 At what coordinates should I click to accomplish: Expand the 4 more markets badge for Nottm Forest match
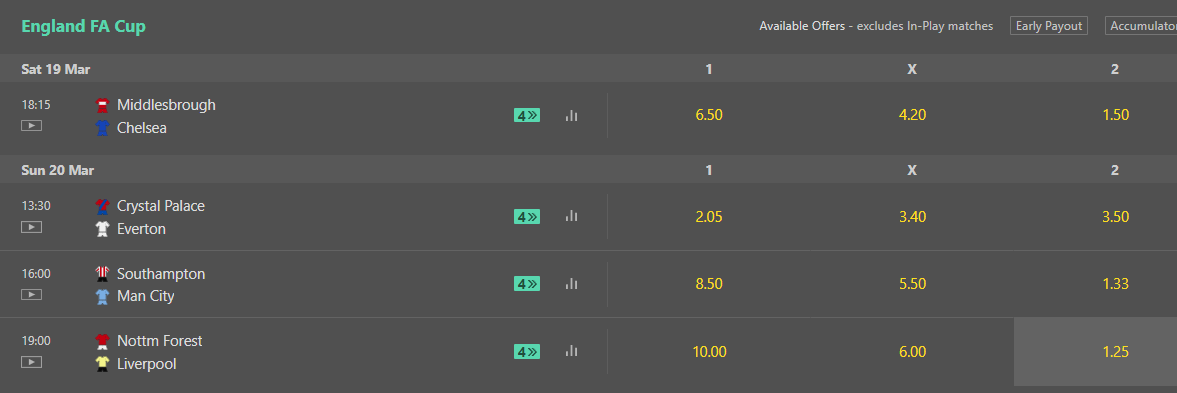pos(527,352)
